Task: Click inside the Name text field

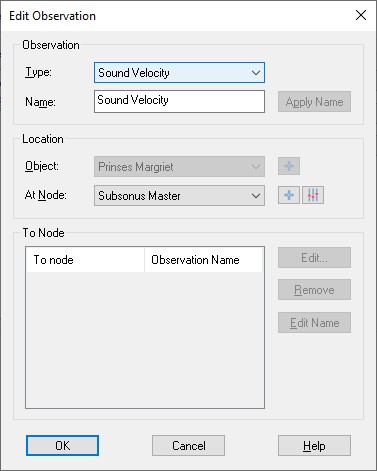Action: click(x=179, y=101)
